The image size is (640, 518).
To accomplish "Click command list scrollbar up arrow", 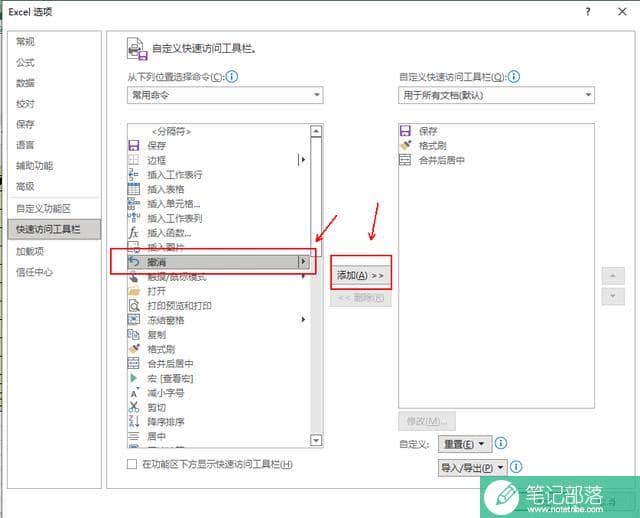I will (316, 131).
